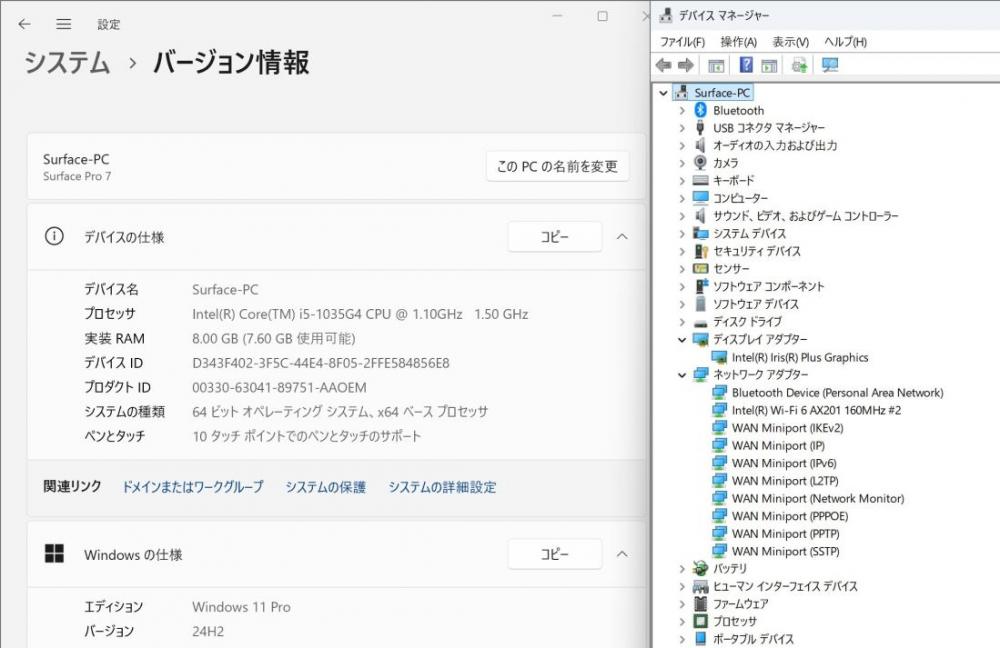
Task: Click the Forward arrow in Device Manager toolbar
Action: [686, 65]
